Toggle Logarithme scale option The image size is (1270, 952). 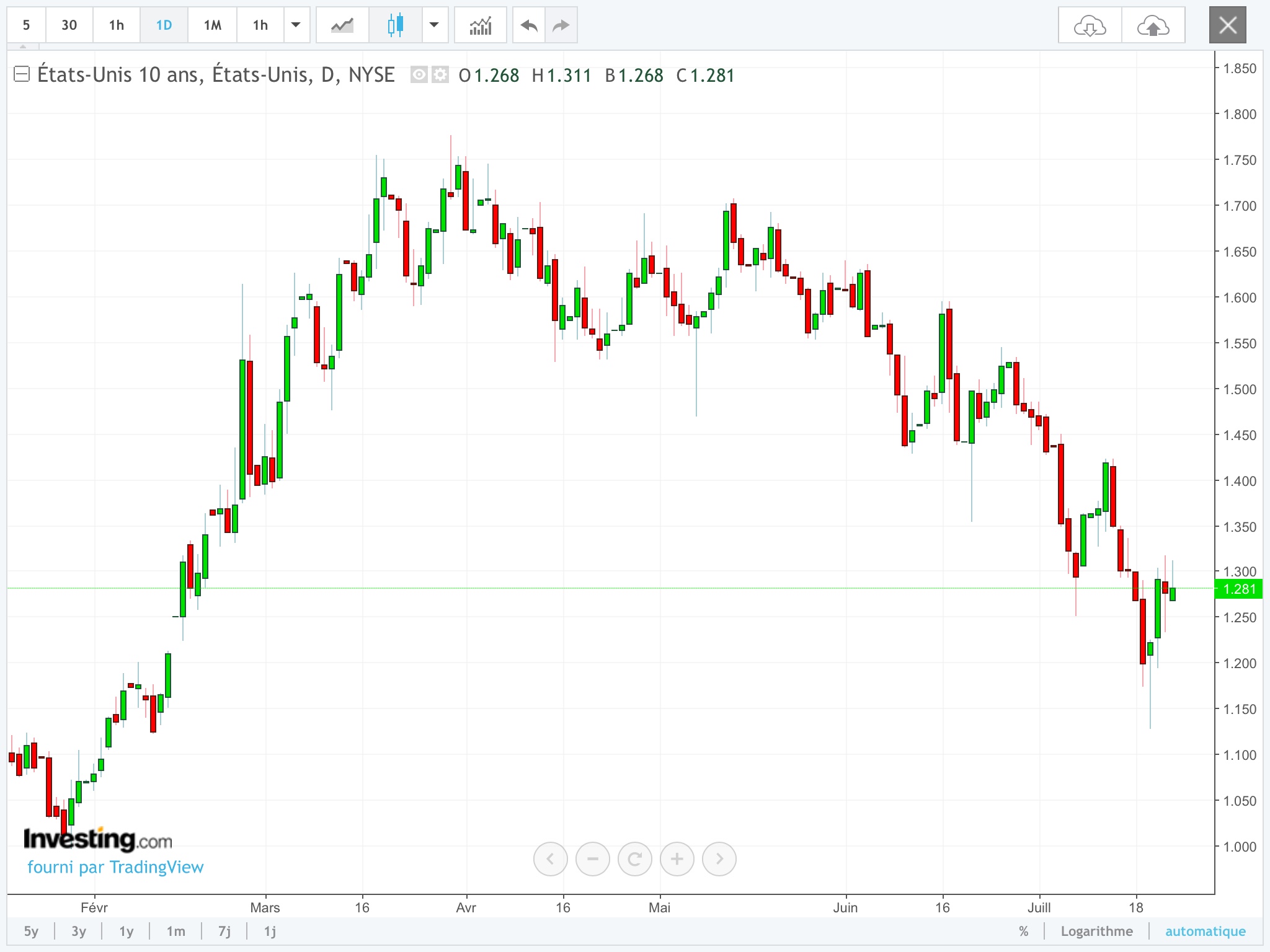coord(1096,931)
